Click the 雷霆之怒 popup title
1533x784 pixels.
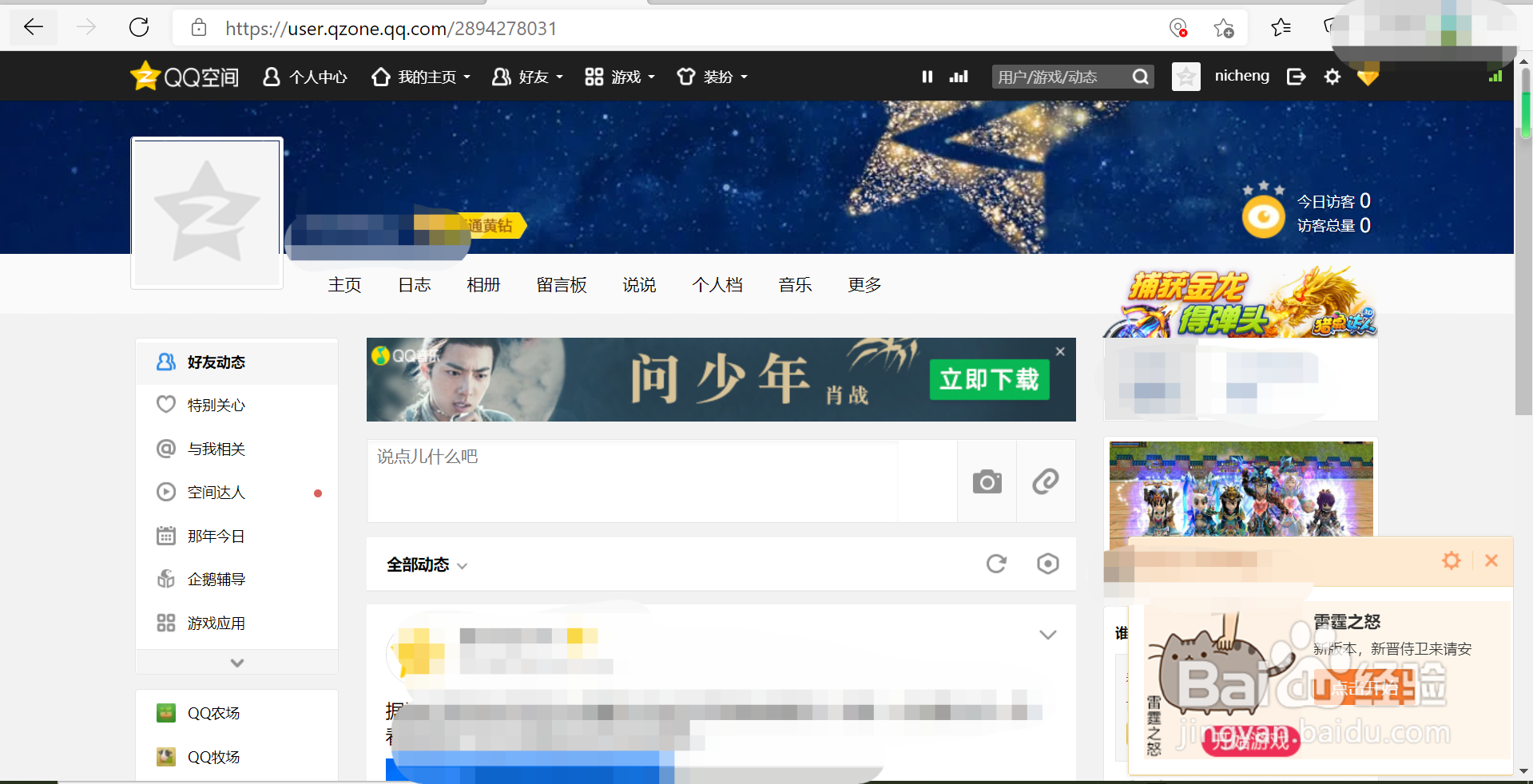[x=1347, y=622]
